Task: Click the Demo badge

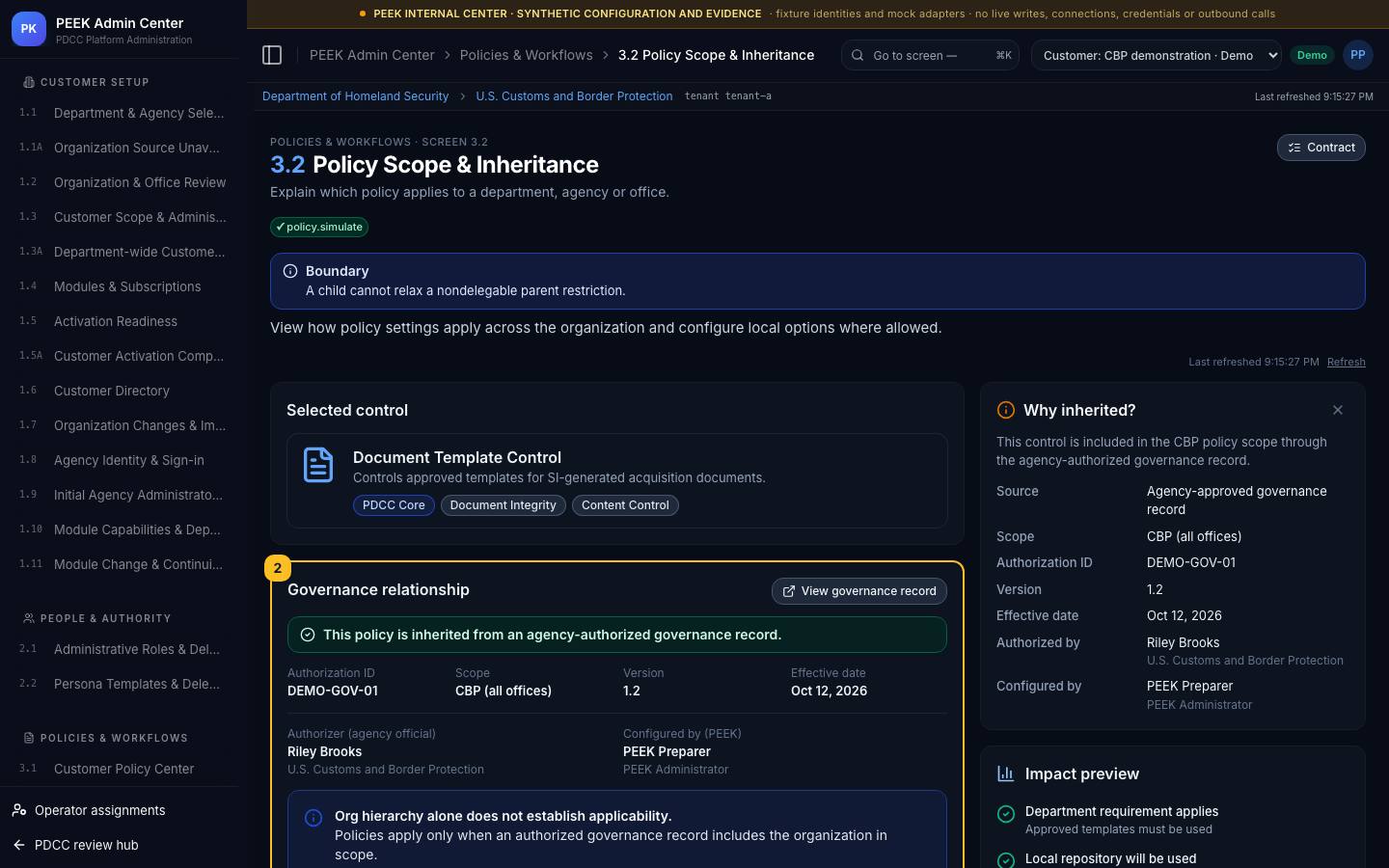Action: tap(1312, 55)
